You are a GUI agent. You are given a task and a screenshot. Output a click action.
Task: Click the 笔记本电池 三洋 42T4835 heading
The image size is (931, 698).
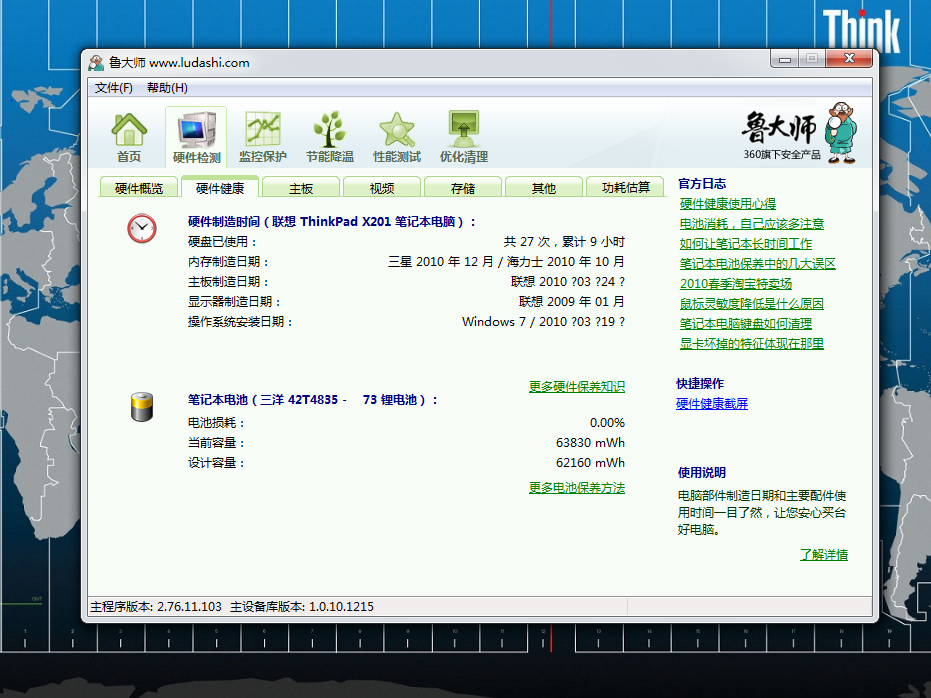(313, 399)
